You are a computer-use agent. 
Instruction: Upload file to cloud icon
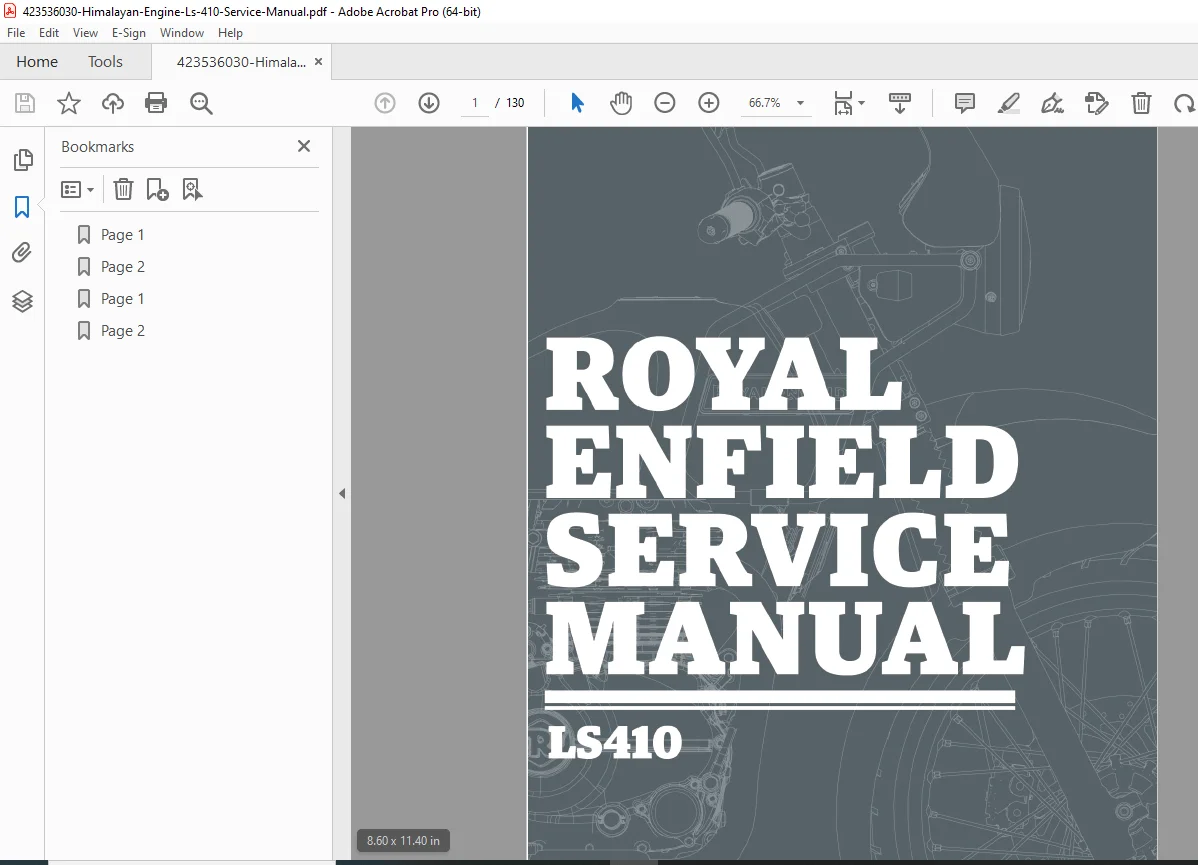pos(112,103)
